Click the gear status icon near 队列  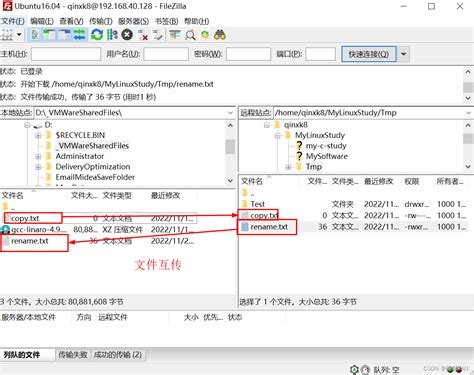click(x=354, y=369)
